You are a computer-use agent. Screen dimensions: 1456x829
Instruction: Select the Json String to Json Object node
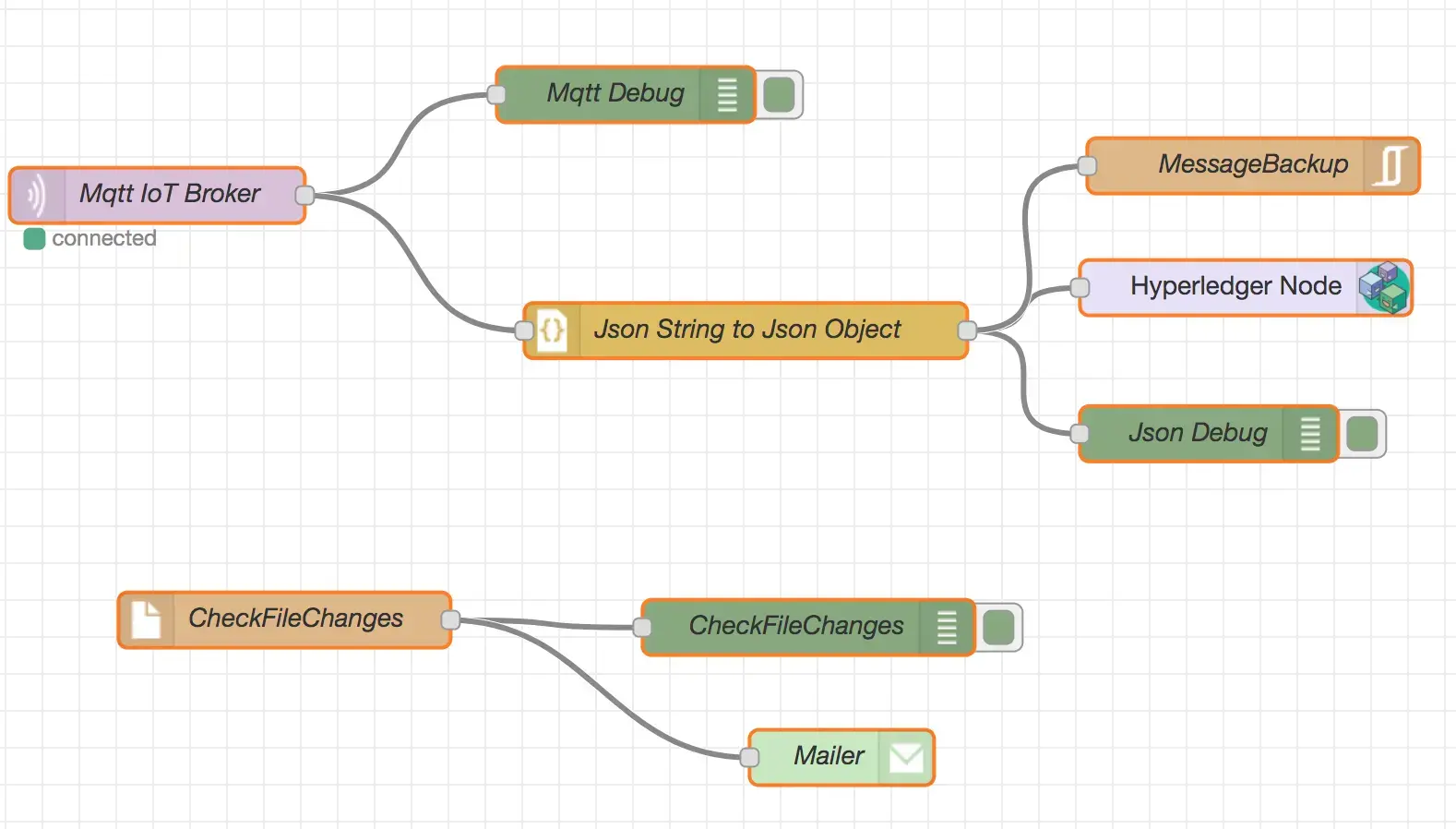coord(746,330)
